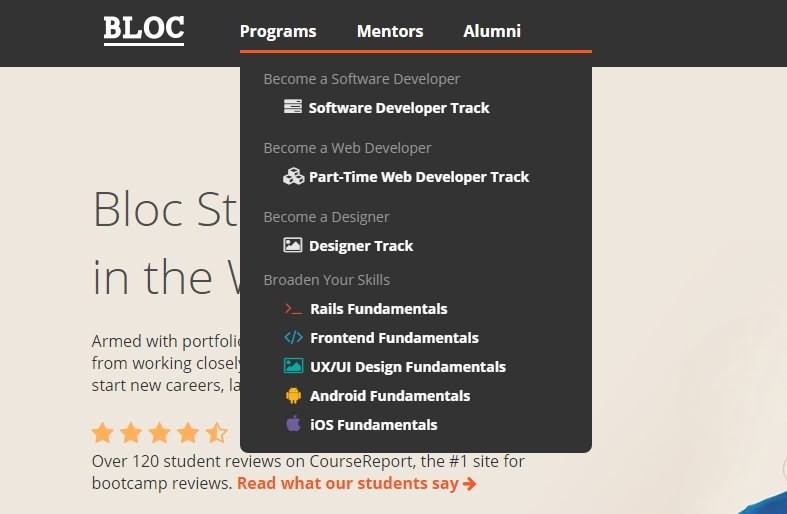
Task: Choose Android Fundamentals from the list
Action: tap(390, 396)
